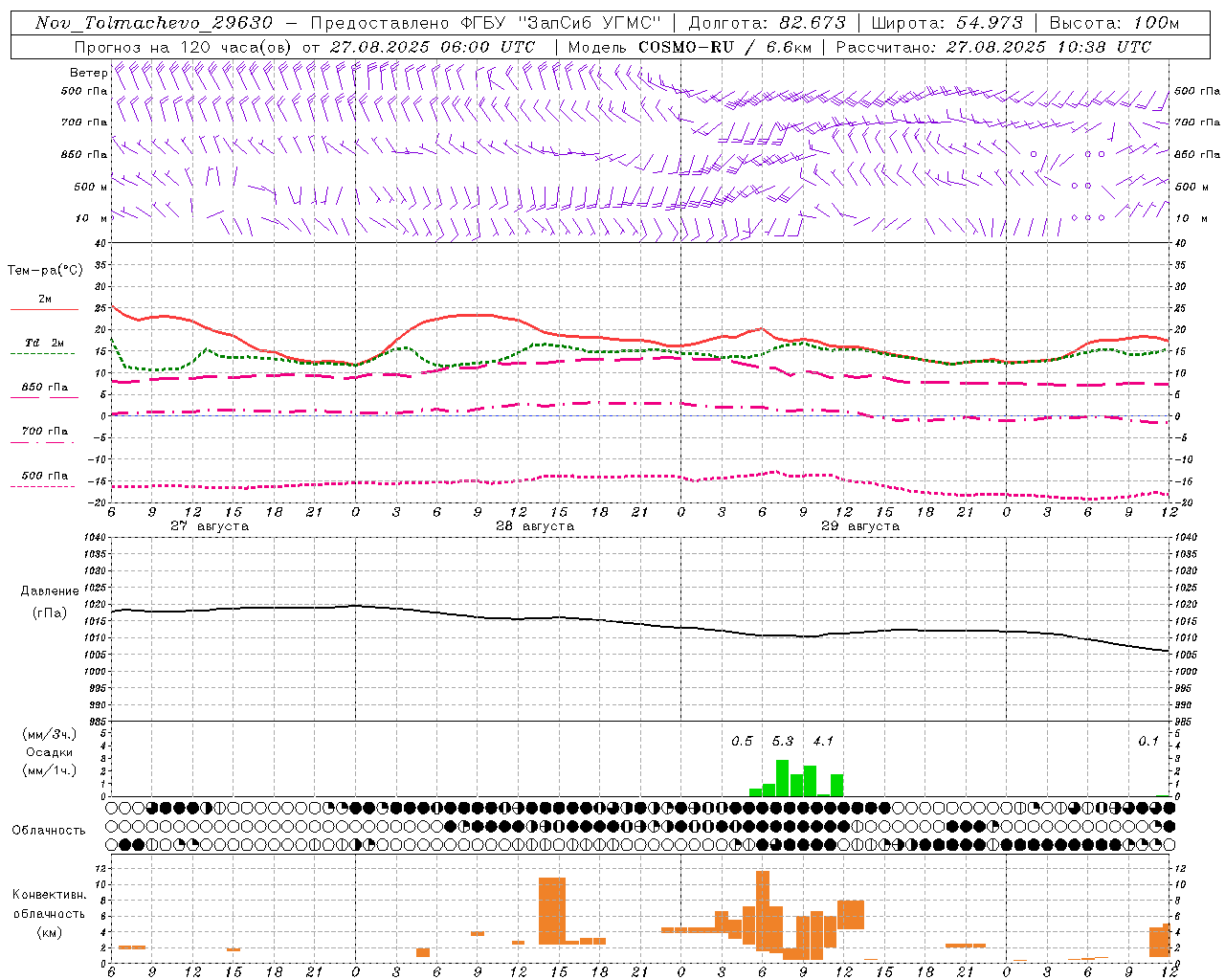Click the dotted pink line sample under 500 гПа legend
The height and width of the screenshot is (980, 1225).
coord(44,487)
